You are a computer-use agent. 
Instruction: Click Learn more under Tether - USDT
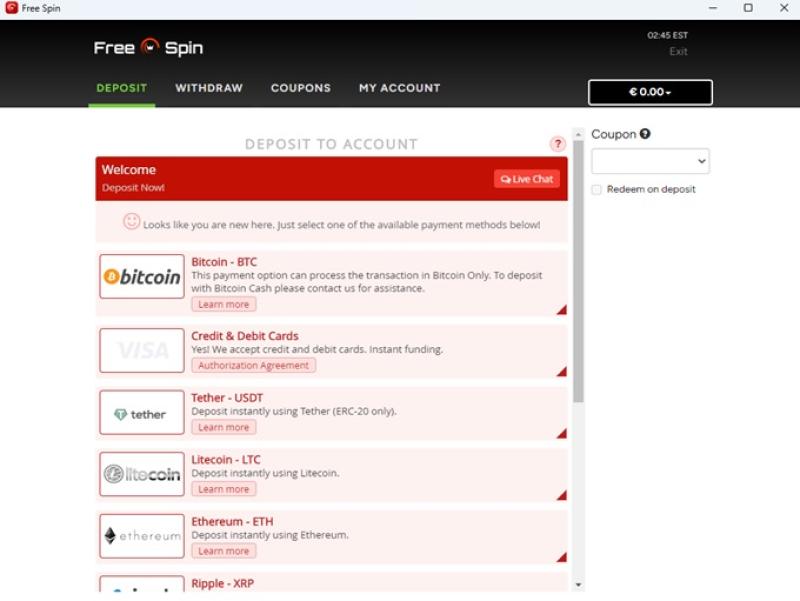(x=223, y=427)
